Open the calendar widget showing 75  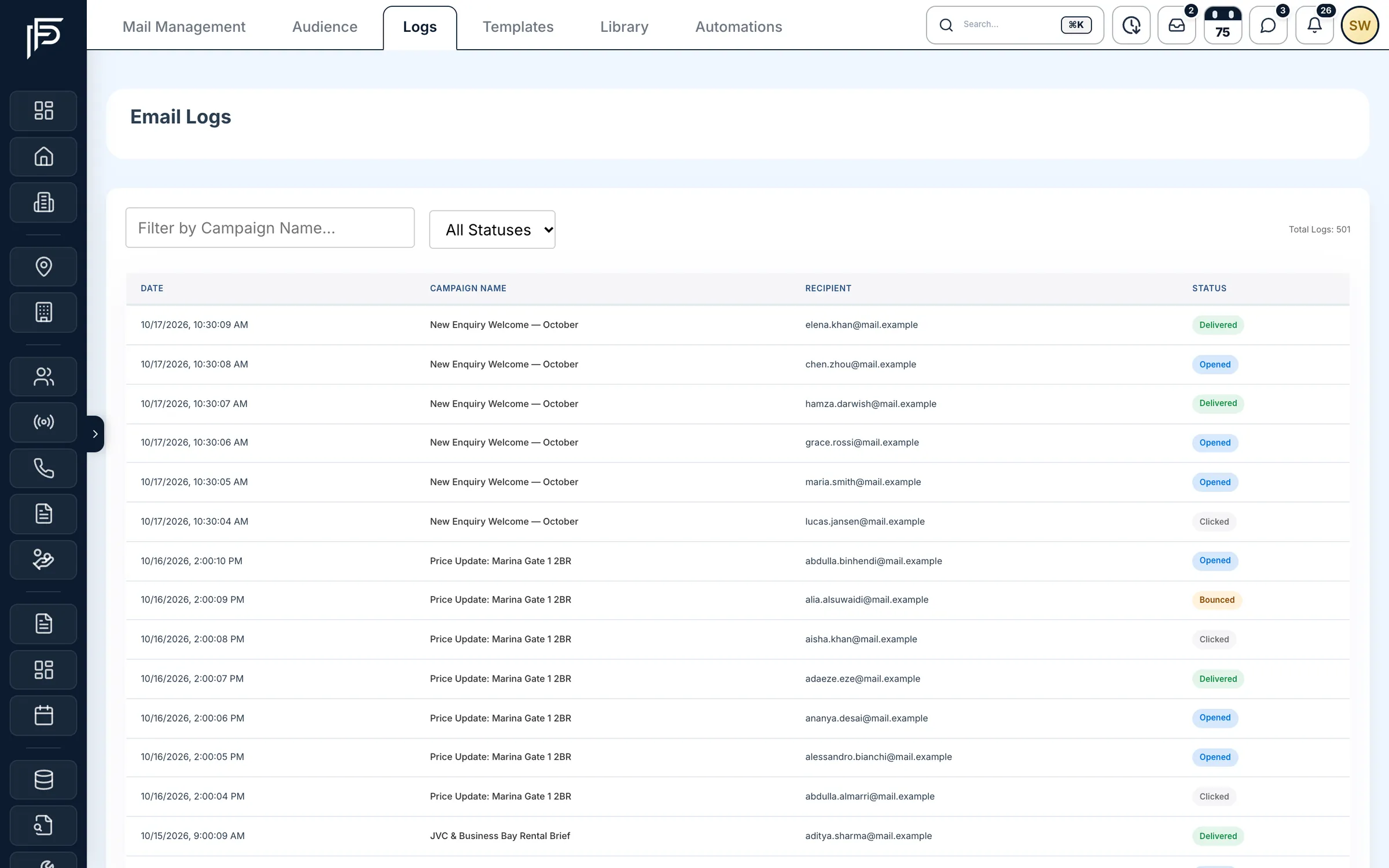(1222, 25)
